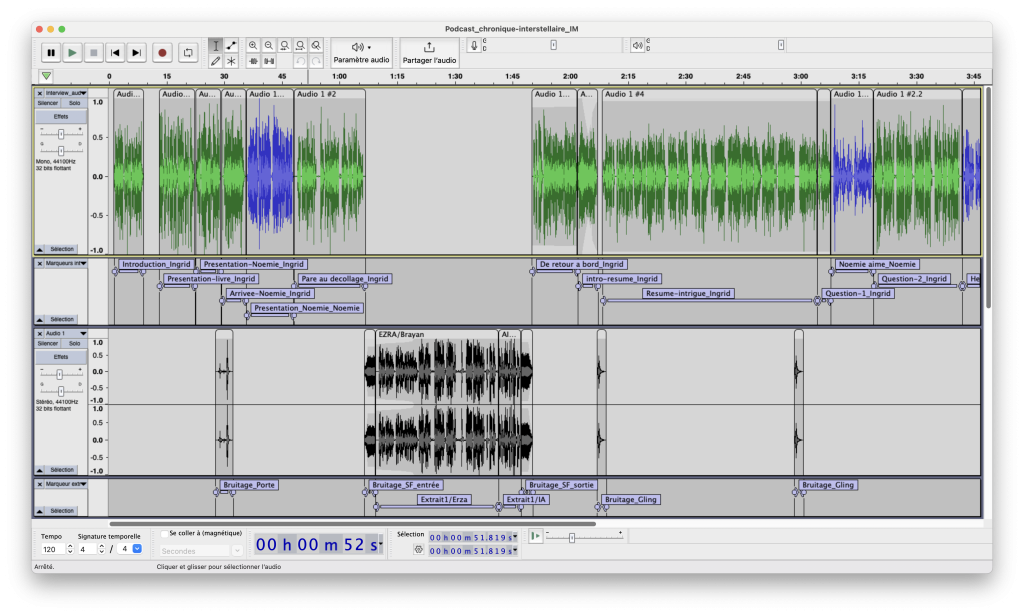Viewport: 1024px width, 615px height.
Task: Click the microphone record meter icon
Action: 474,45
